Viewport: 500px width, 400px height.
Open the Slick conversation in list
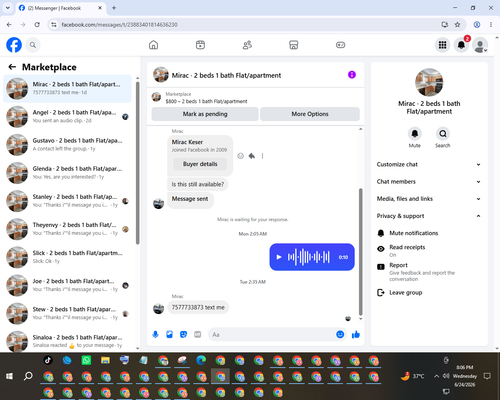click(67, 257)
